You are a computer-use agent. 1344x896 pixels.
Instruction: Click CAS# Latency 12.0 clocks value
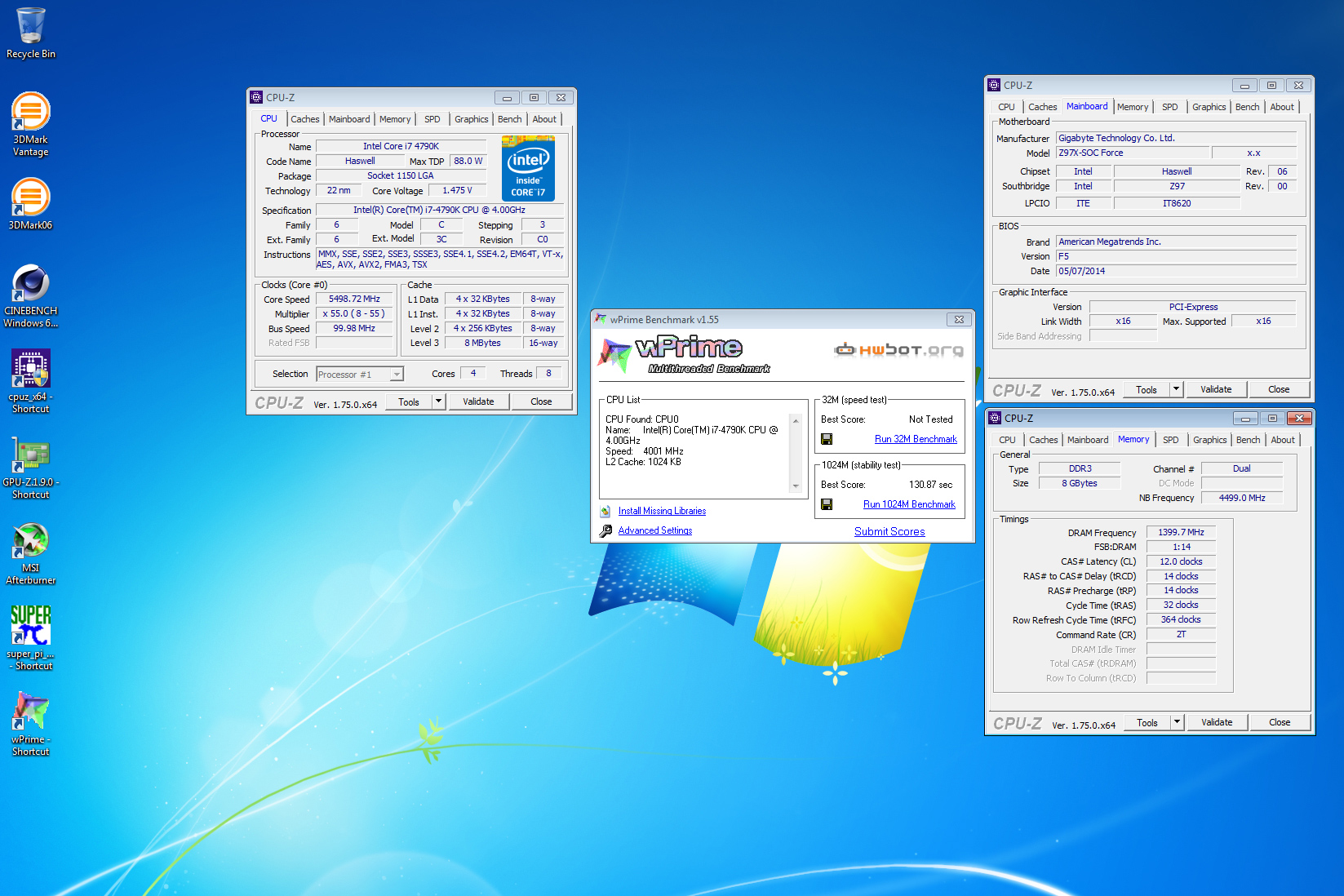point(1181,561)
